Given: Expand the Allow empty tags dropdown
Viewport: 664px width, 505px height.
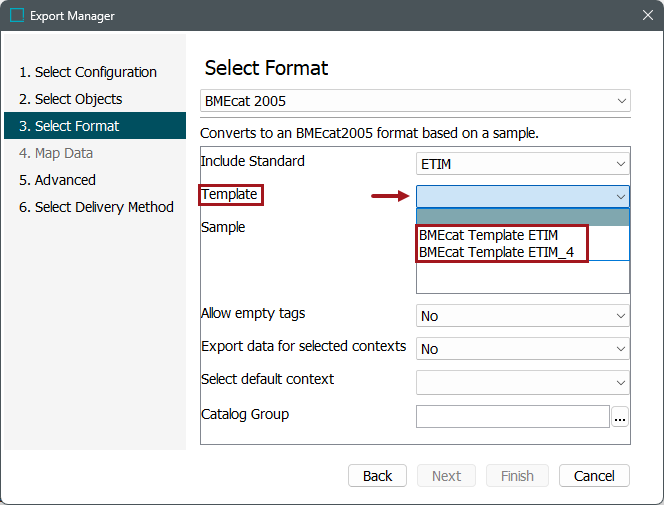Looking at the screenshot, I should pyautogui.click(x=523, y=316).
